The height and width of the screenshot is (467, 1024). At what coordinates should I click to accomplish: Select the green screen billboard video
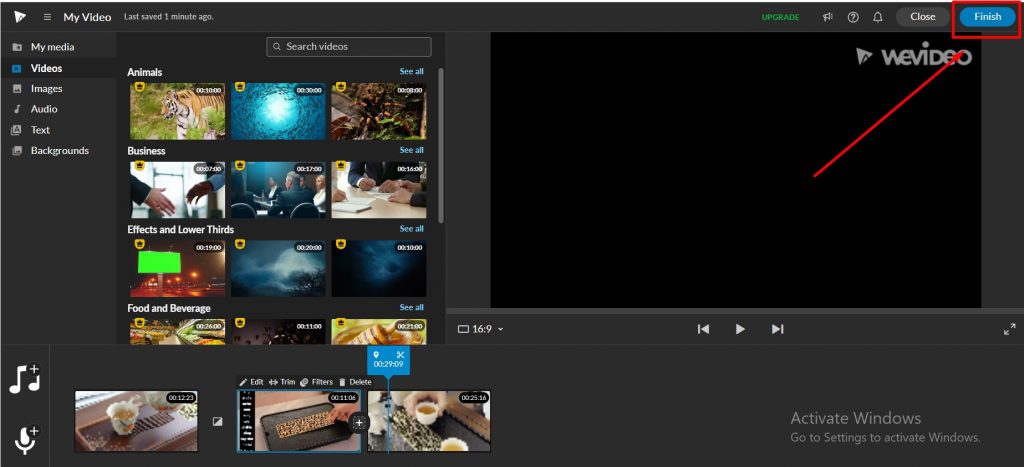pyautogui.click(x=178, y=268)
